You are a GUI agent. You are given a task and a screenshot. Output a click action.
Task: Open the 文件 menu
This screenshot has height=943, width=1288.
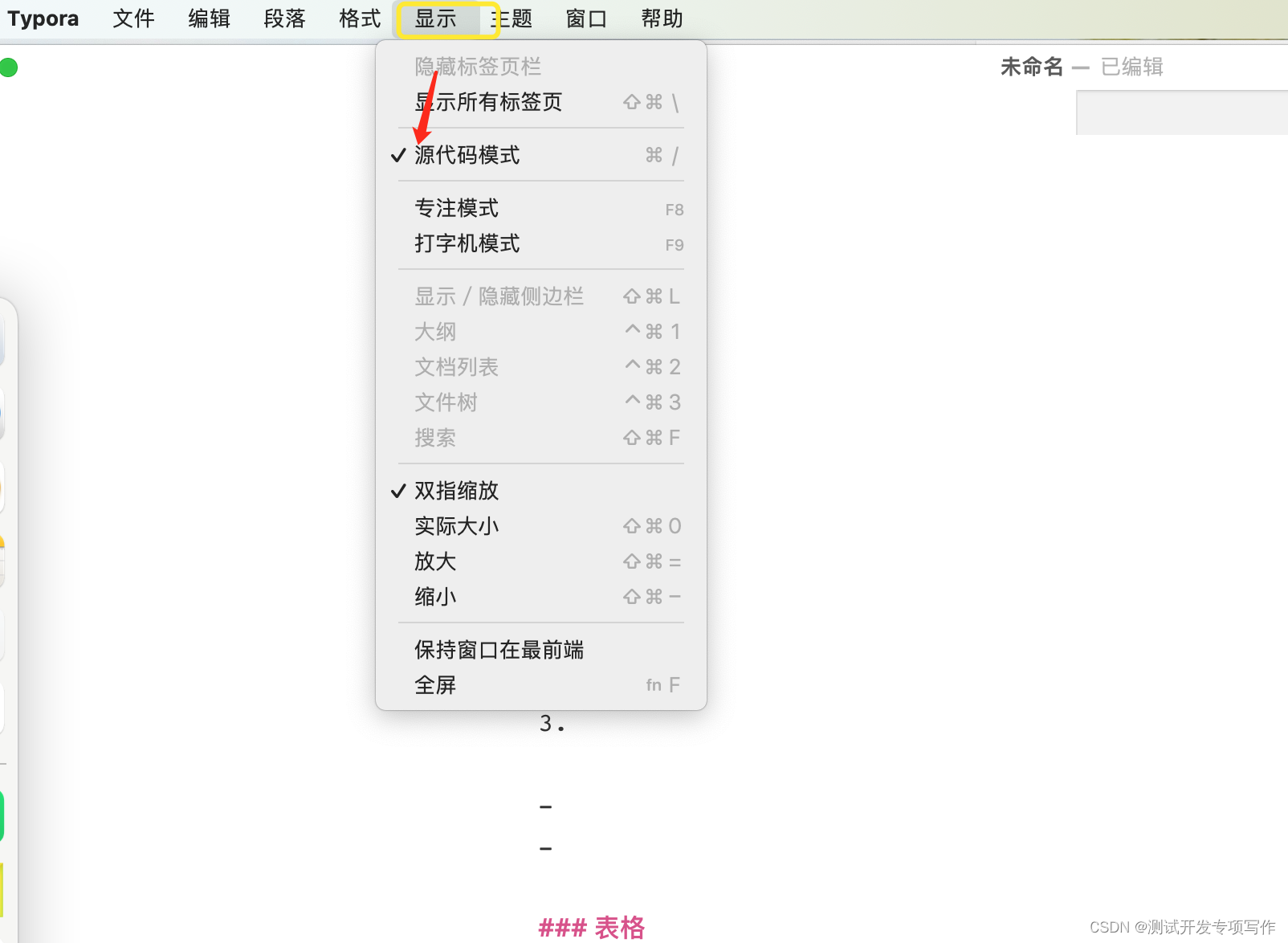pyautogui.click(x=133, y=18)
